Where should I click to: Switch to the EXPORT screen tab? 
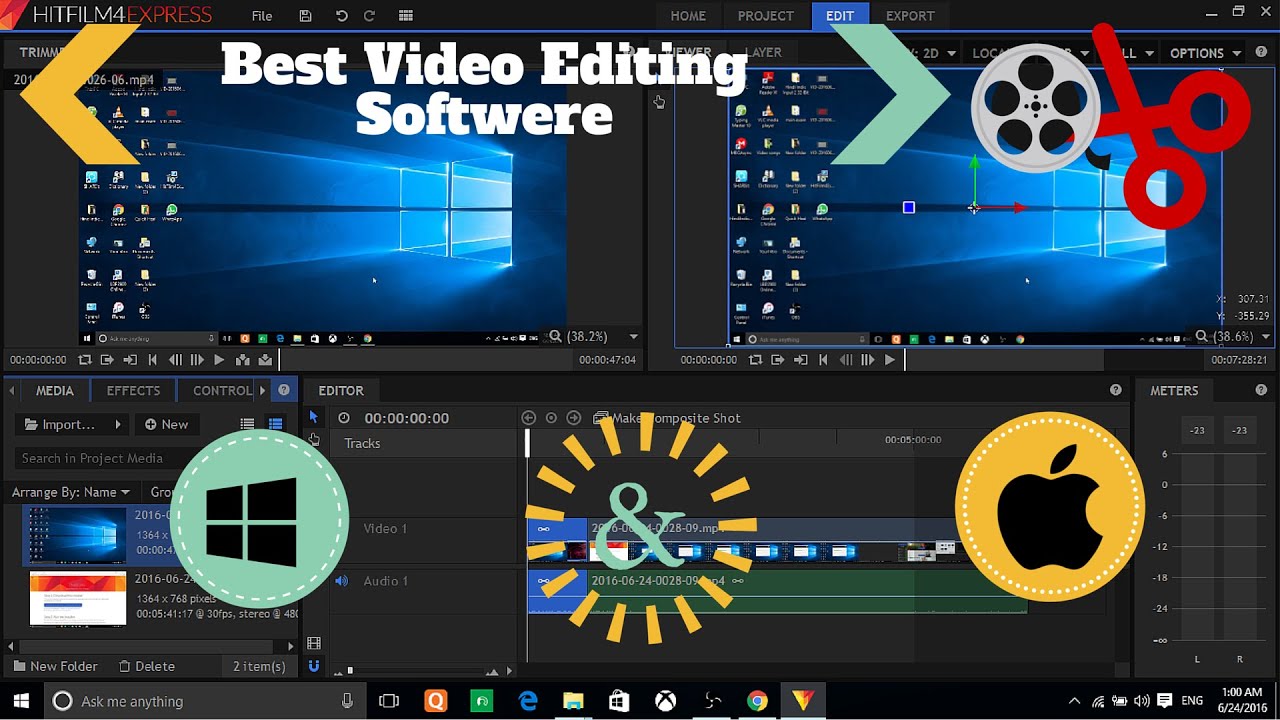point(910,16)
